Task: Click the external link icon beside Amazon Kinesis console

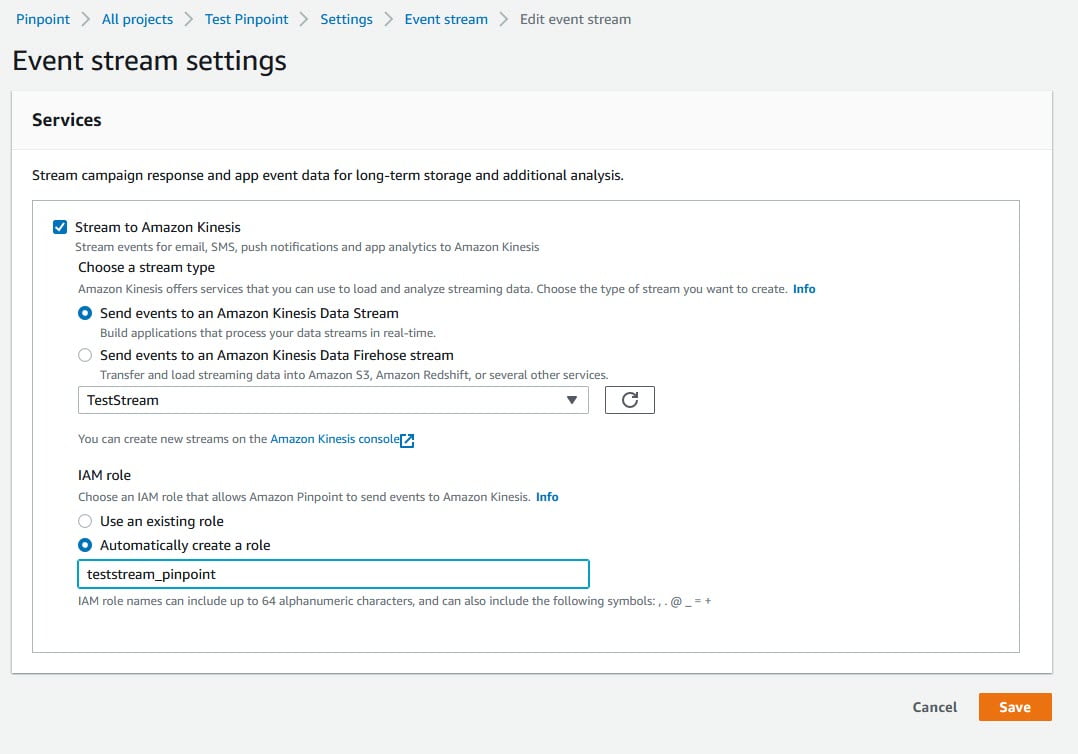Action: (405, 439)
